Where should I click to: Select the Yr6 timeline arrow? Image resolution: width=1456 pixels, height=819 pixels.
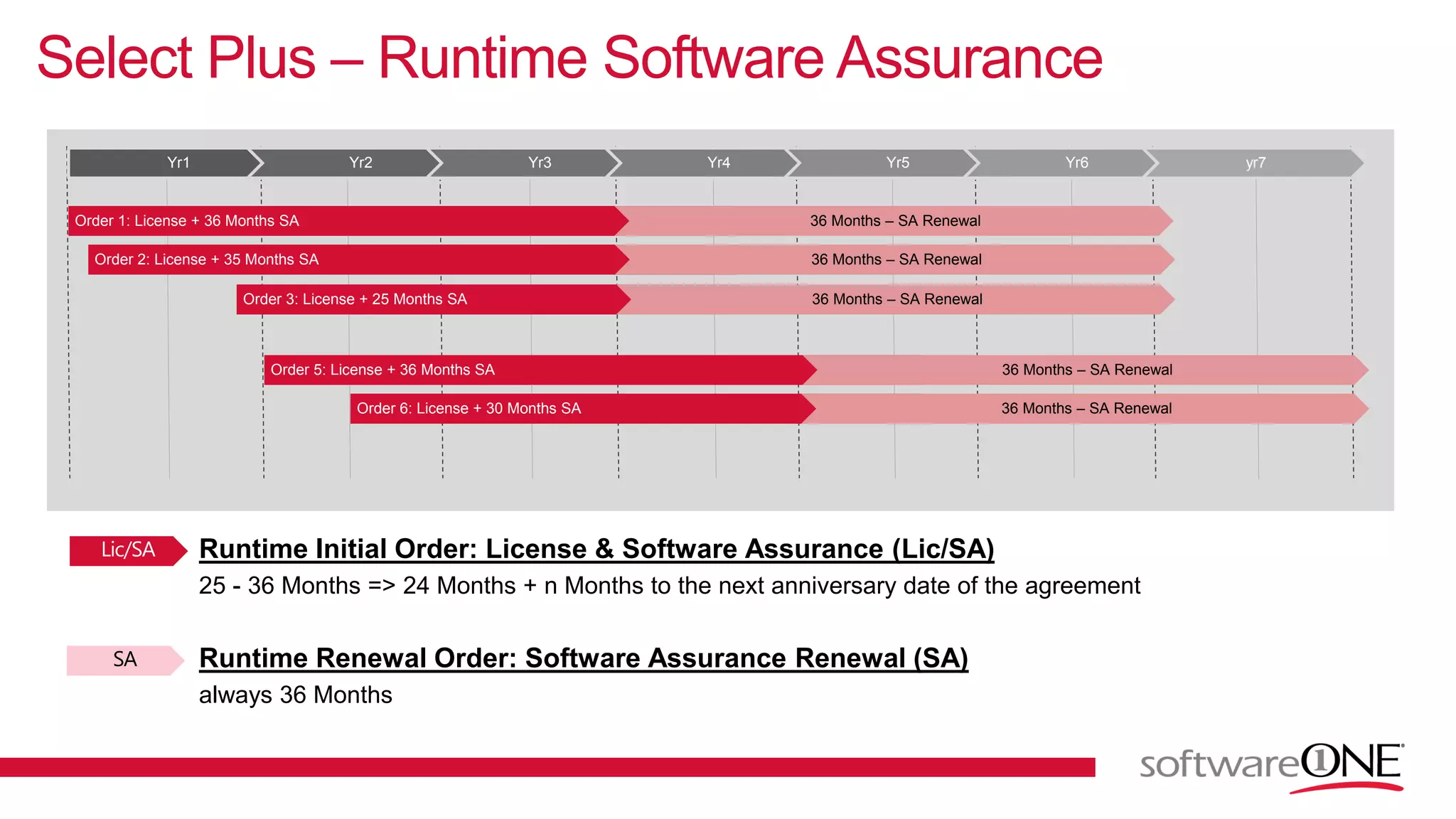coord(1065,163)
